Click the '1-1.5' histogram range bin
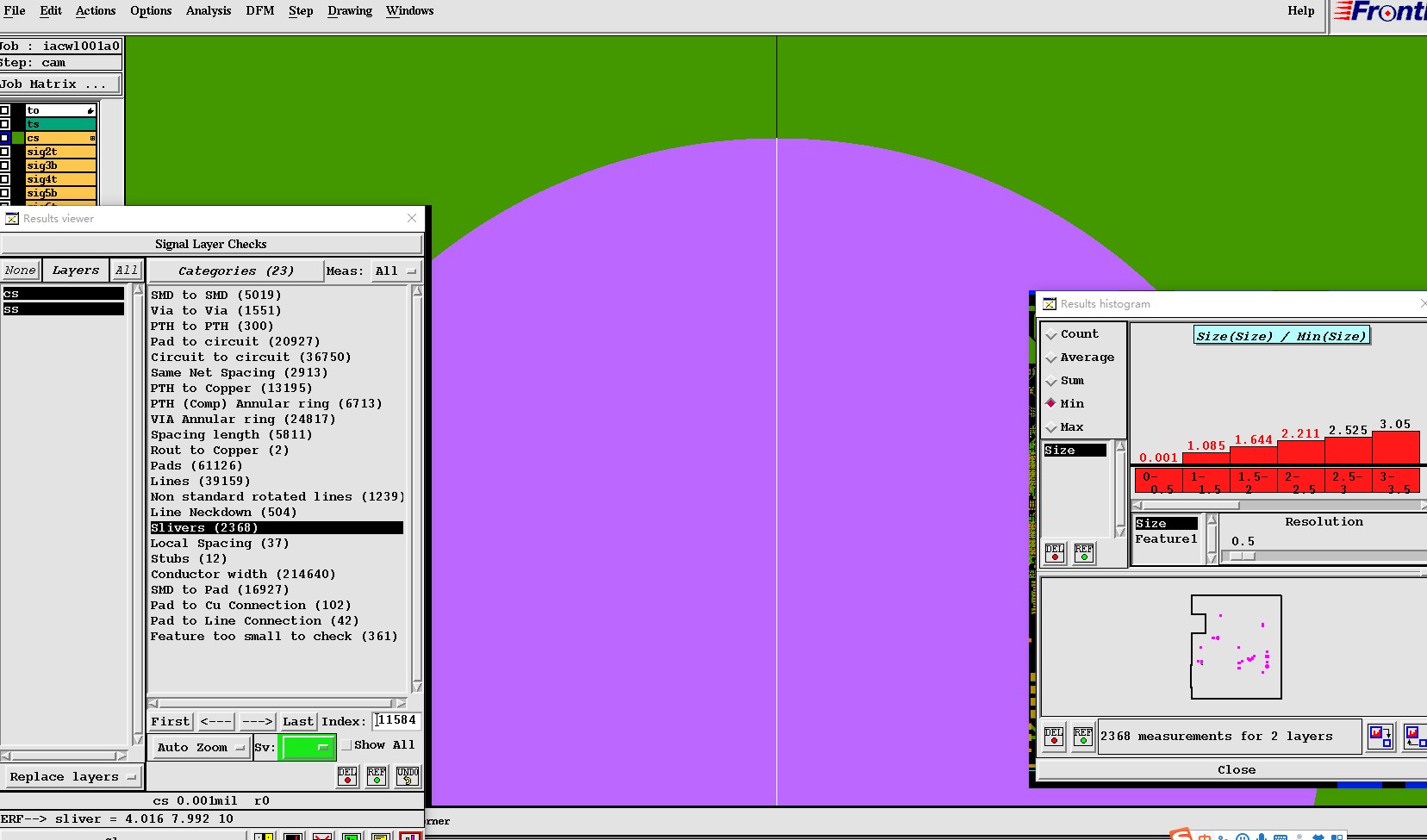The height and width of the screenshot is (840, 1427). tap(1206, 481)
